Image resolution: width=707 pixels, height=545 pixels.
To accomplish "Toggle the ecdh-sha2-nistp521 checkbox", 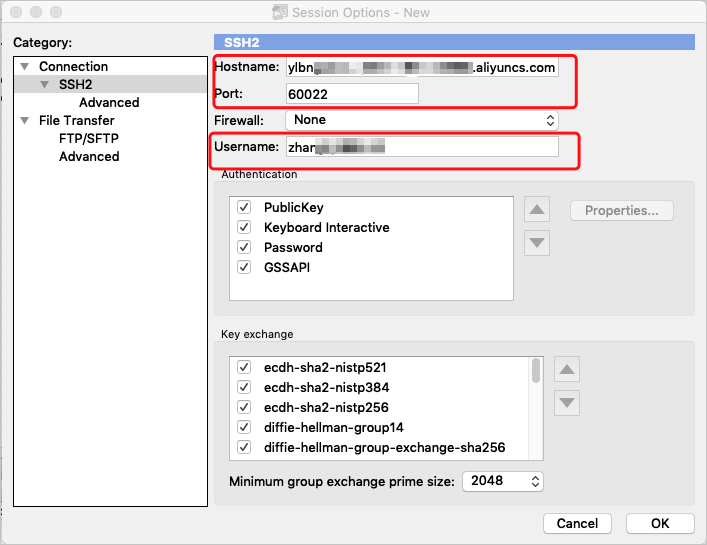I will click(244, 367).
